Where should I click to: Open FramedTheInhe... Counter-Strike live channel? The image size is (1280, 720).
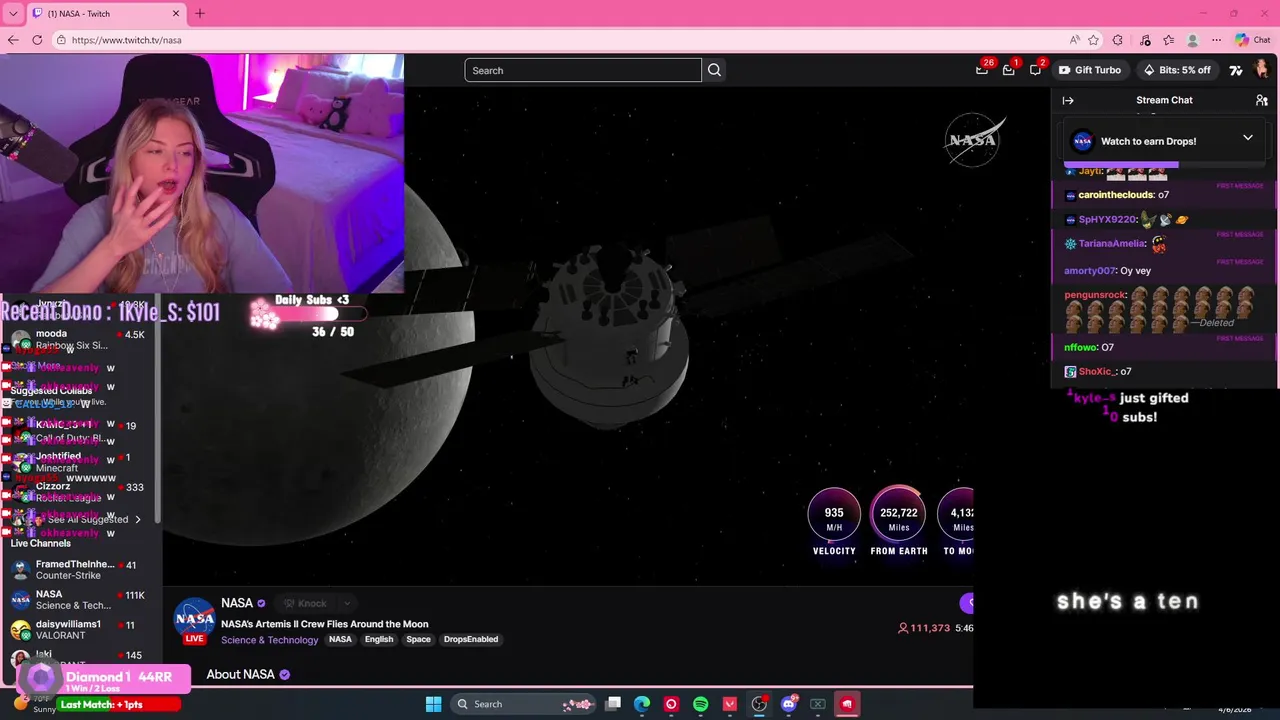pyautogui.click(x=80, y=570)
